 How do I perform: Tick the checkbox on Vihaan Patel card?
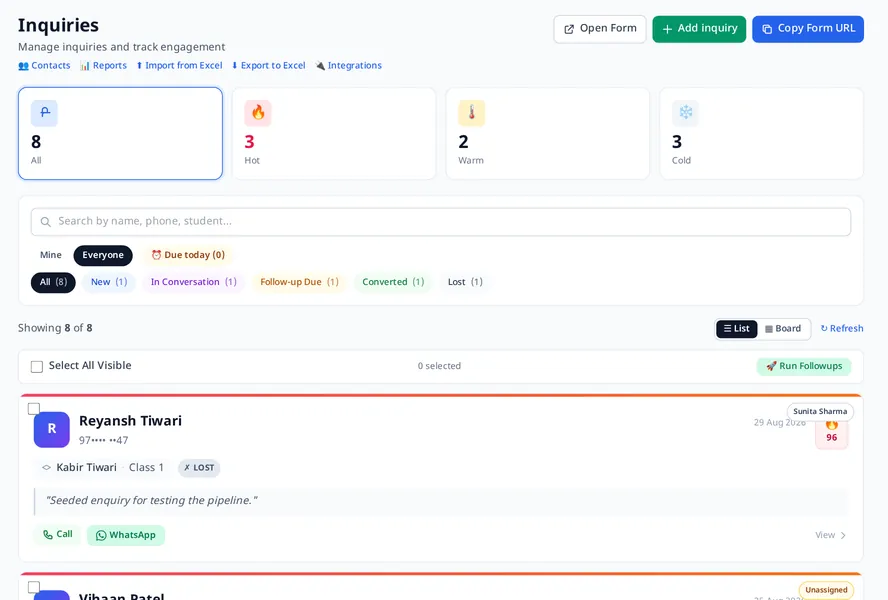click(34, 587)
